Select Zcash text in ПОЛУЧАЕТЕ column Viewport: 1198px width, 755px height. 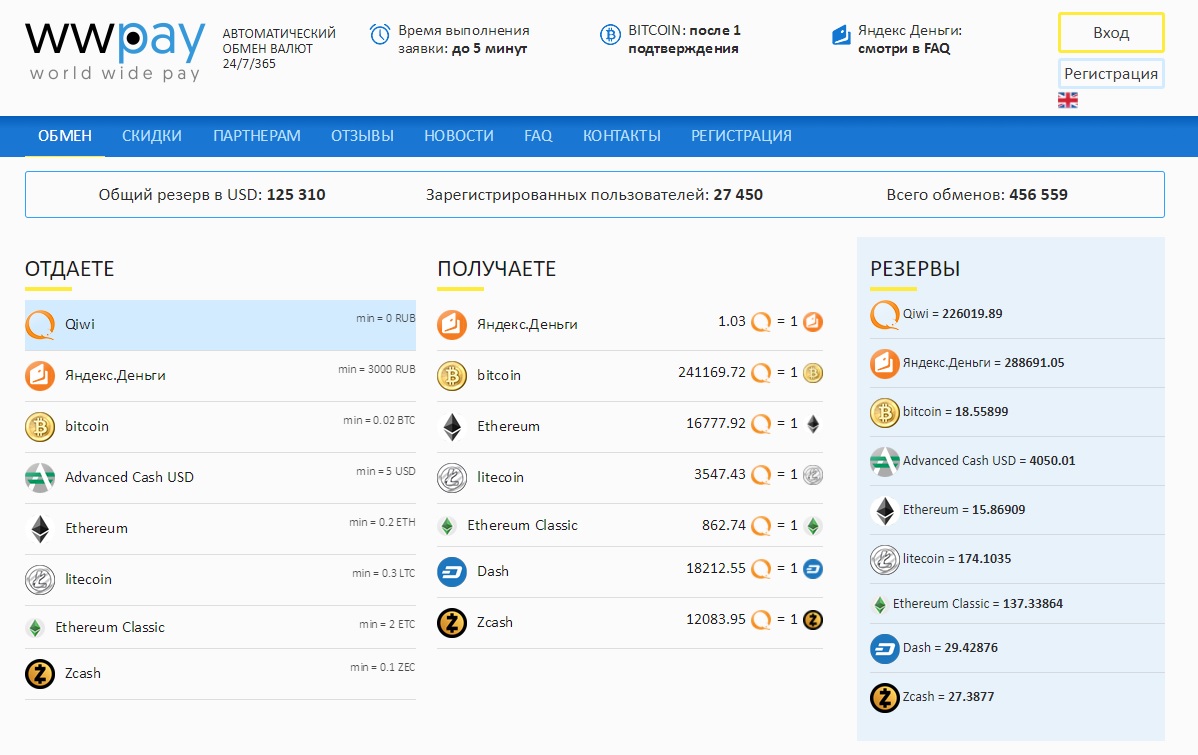pos(495,623)
